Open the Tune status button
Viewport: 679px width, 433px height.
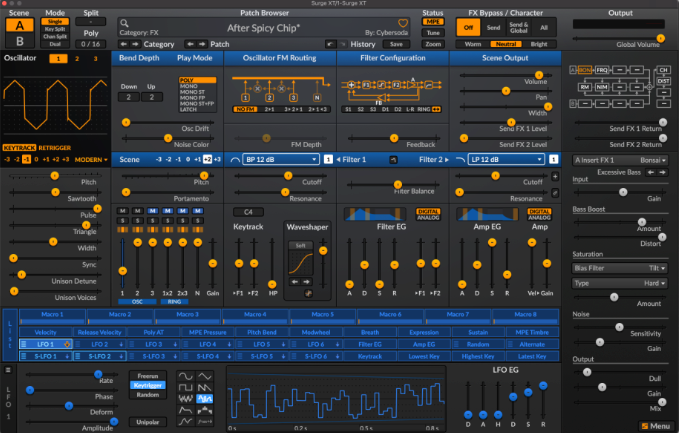(x=433, y=33)
